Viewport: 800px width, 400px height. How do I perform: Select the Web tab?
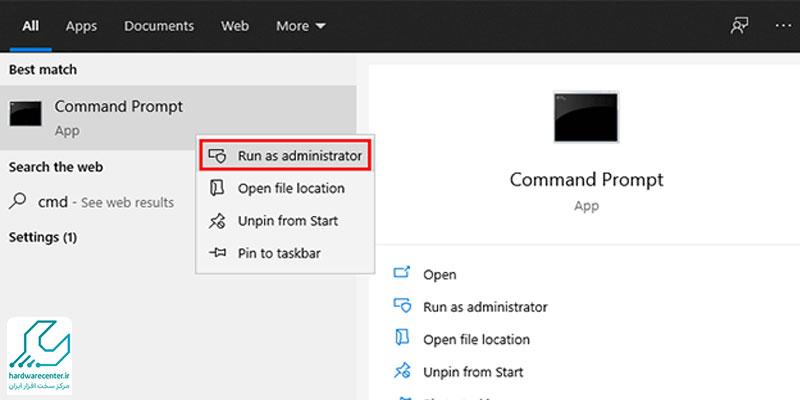(234, 26)
